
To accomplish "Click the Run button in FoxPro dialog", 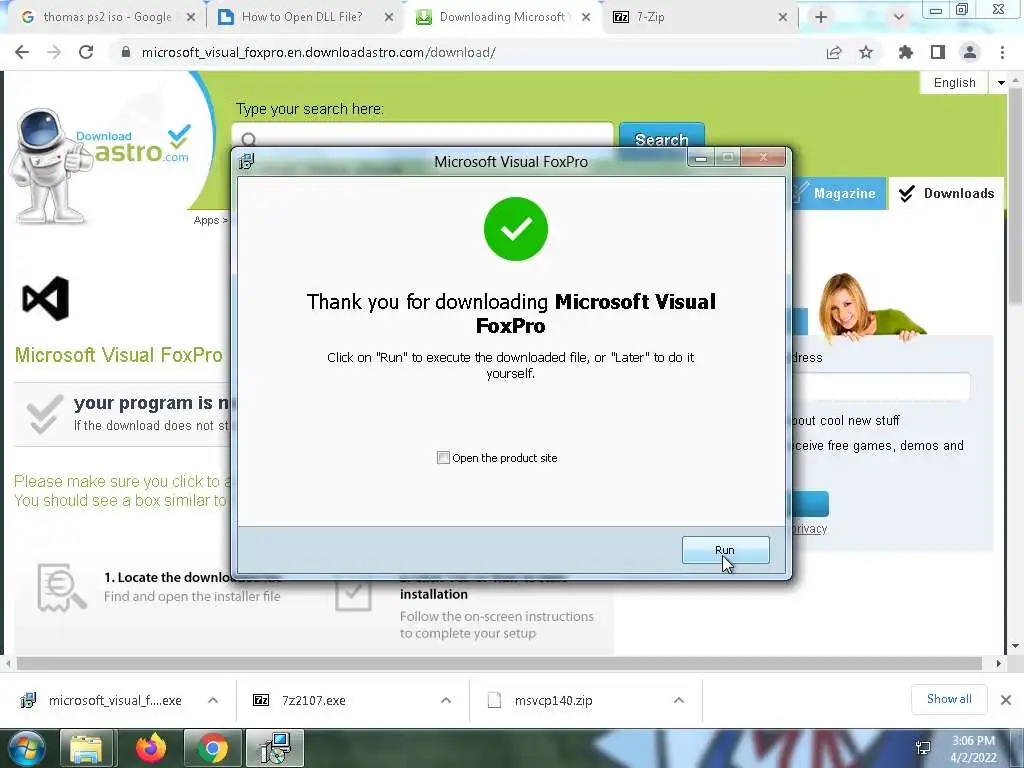I will (726, 550).
